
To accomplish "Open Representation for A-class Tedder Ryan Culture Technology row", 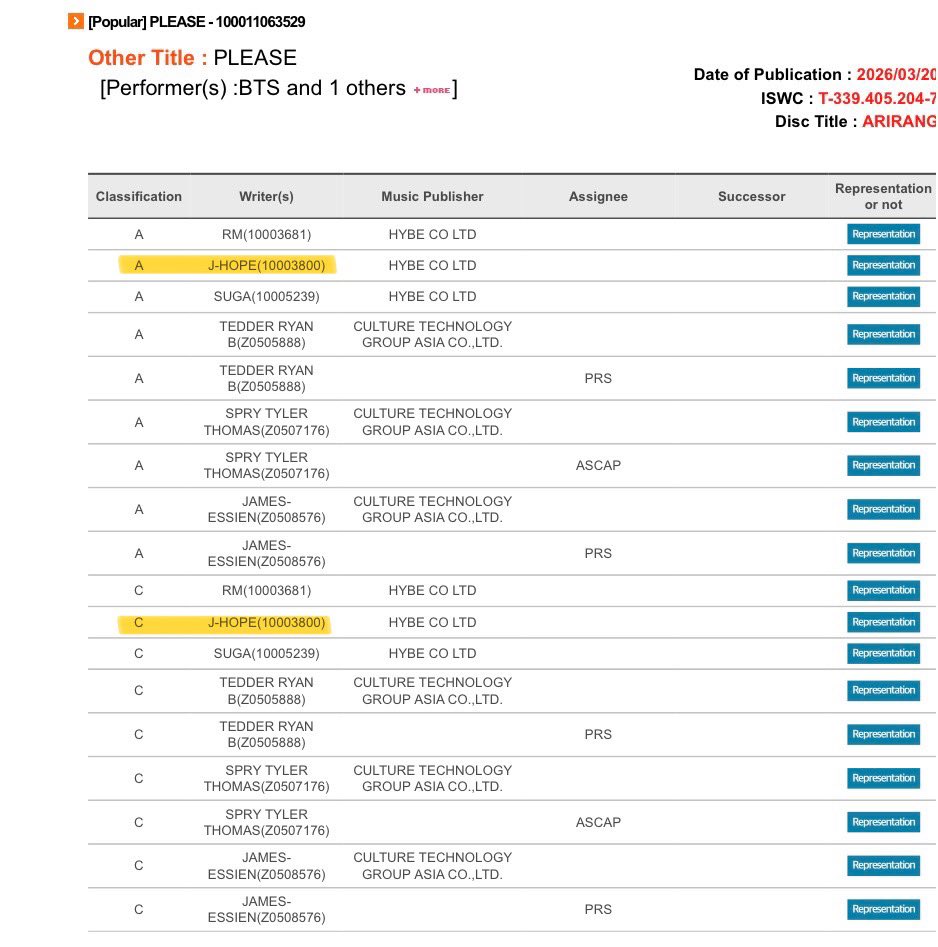I will point(883,335).
